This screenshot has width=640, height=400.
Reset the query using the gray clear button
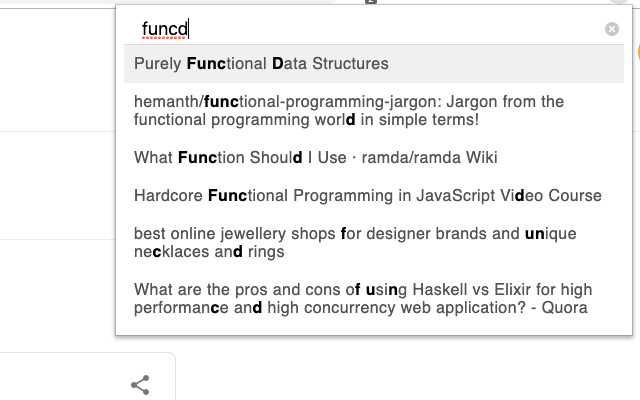pyautogui.click(x=612, y=30)
